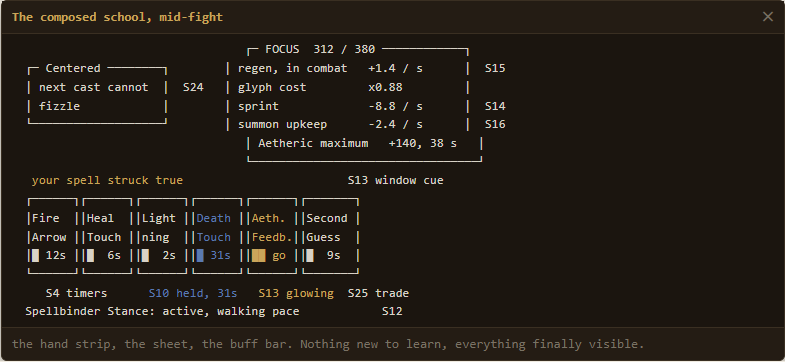785x362 pixels.
Task: Select the Second Guess spell slot
Action: (x=330, y=236)
